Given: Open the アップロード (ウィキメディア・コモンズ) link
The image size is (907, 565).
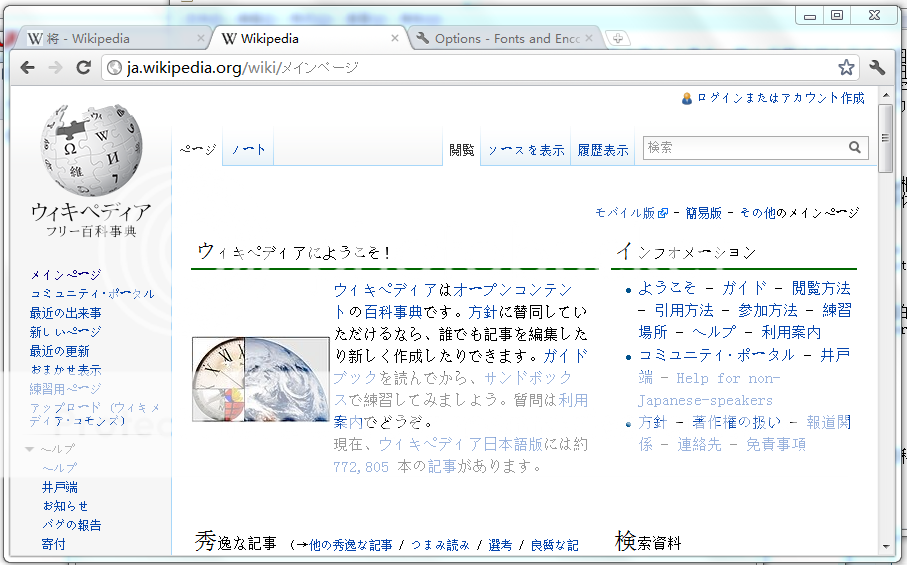Looking at the screenshot, I should (x=95, y=415).
